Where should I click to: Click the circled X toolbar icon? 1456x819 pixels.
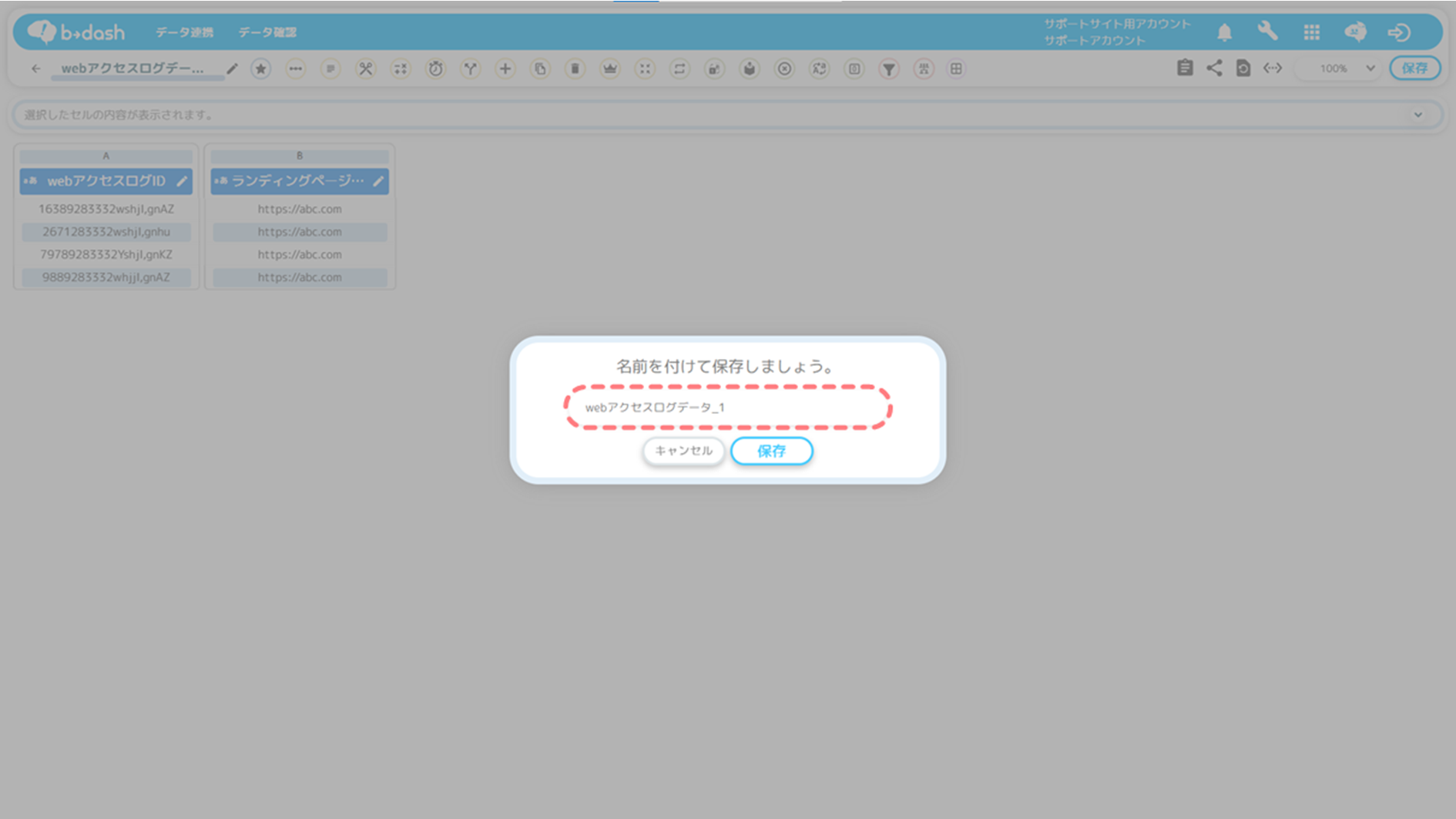(x=784, y=69)
